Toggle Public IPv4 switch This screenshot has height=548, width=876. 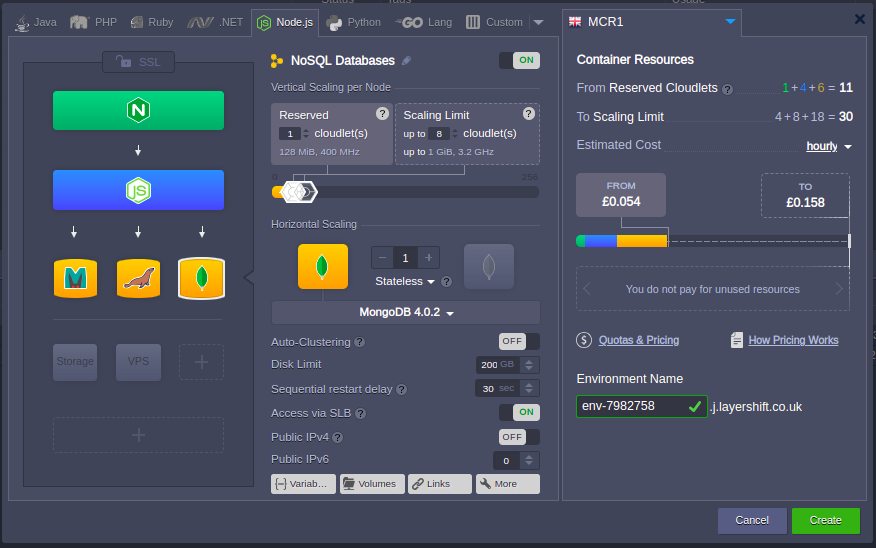[520, 437]
